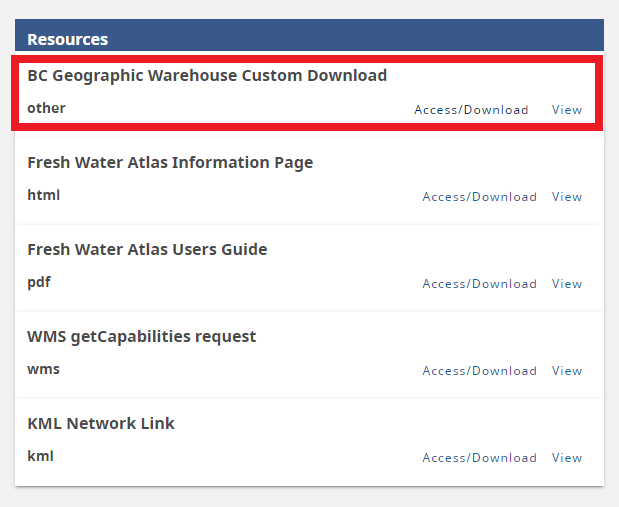Image resolution: width=619 pixels, height=507 pixels.
Task: Select the 'other' format label
Action: pyautogui.click(x=46, y=108)
